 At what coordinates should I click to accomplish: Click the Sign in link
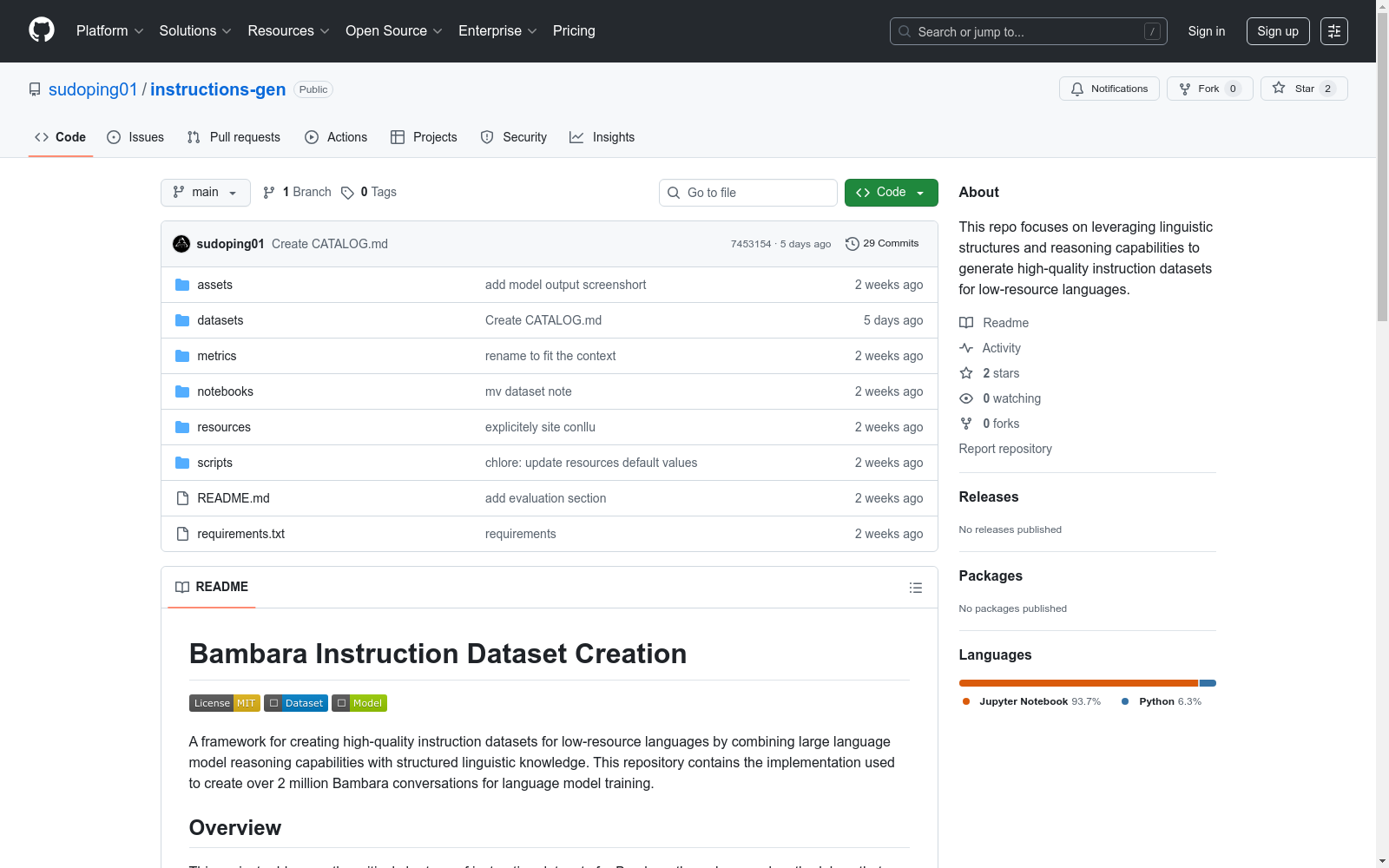pyautogui.click(x=1207, y=31)
